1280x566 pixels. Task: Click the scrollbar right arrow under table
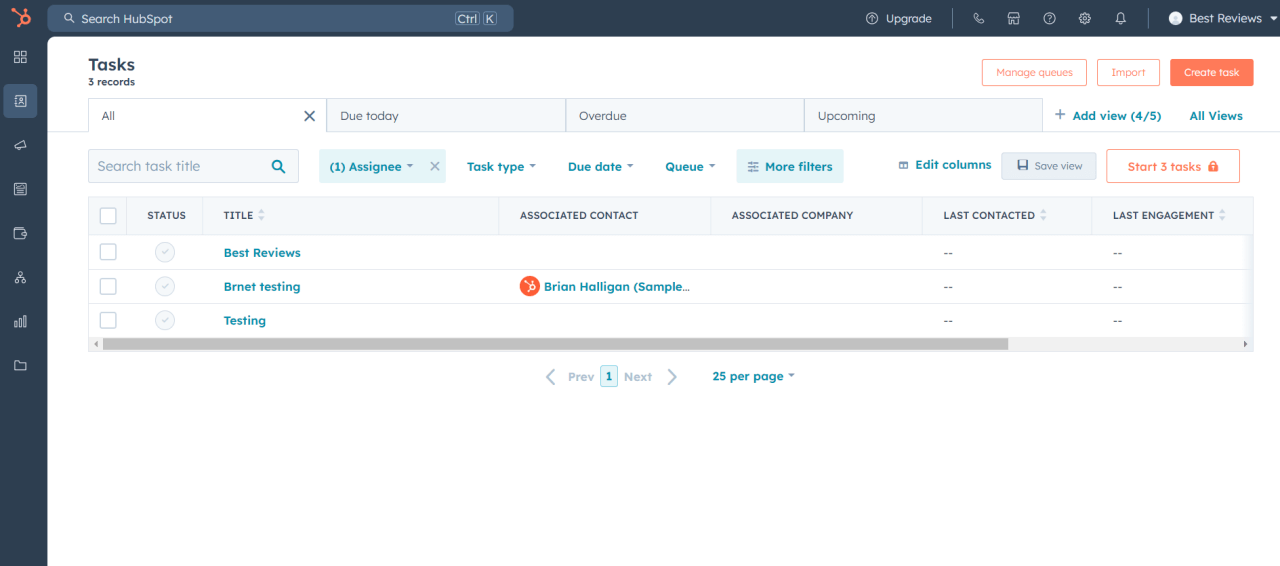(1246, 344)
